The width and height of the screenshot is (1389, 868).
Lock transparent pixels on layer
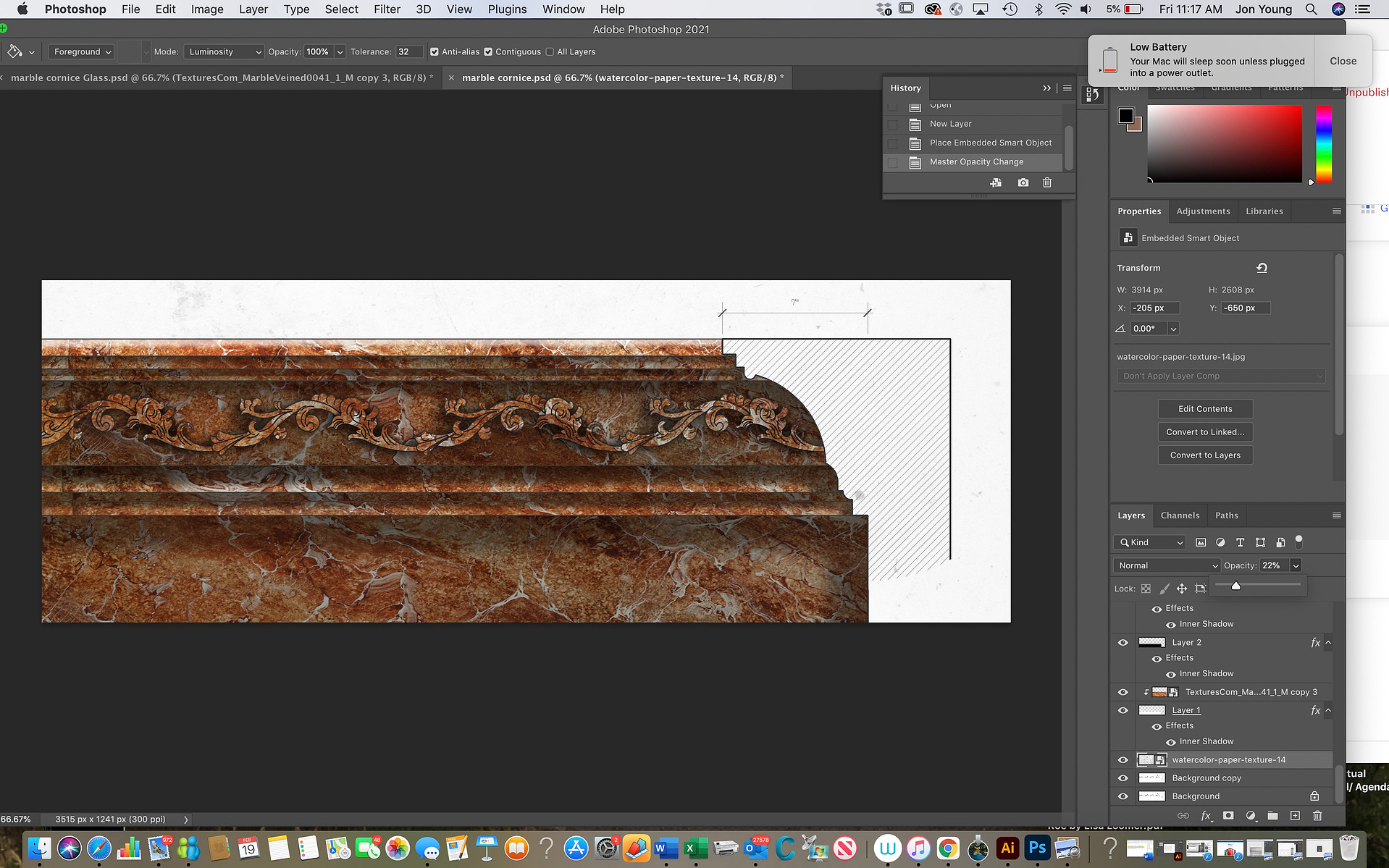point(1146,589)
